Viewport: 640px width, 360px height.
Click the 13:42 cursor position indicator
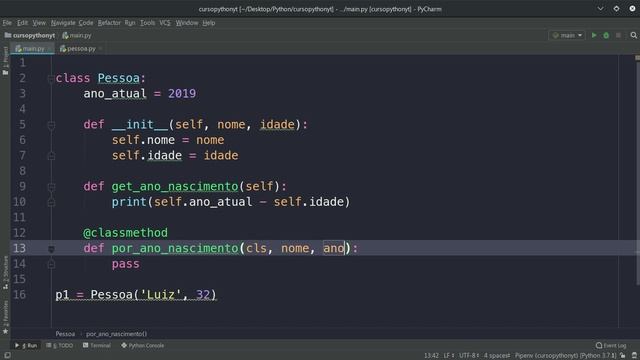(431, 356)
